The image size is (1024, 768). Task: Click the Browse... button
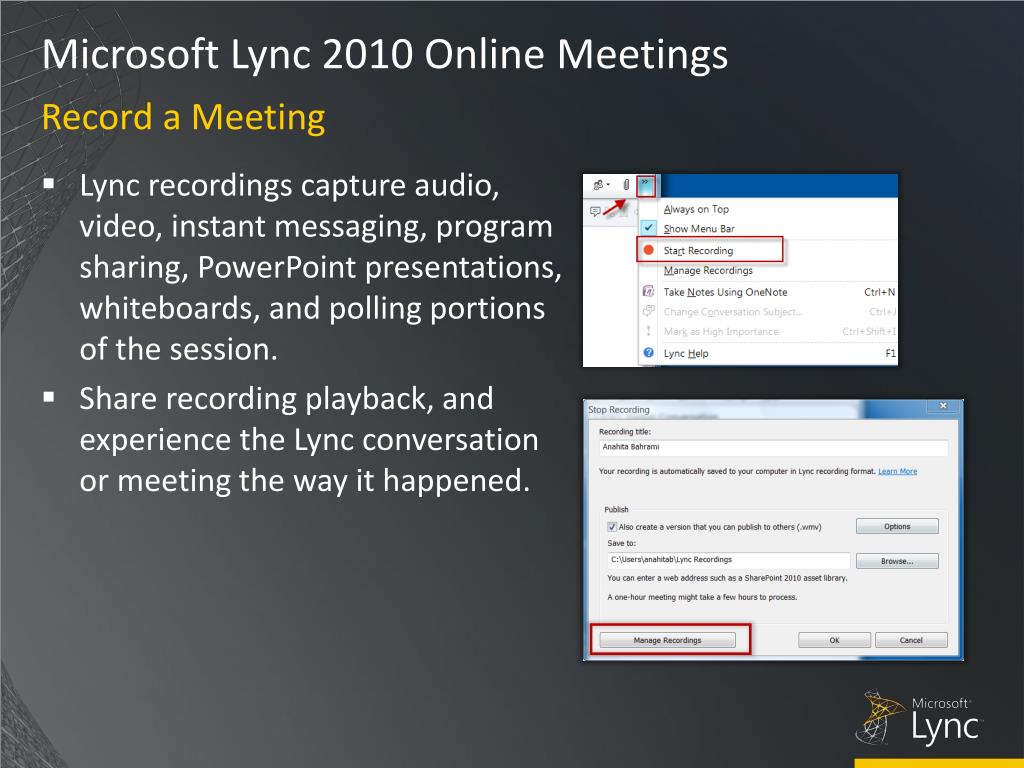coord(897,561)
